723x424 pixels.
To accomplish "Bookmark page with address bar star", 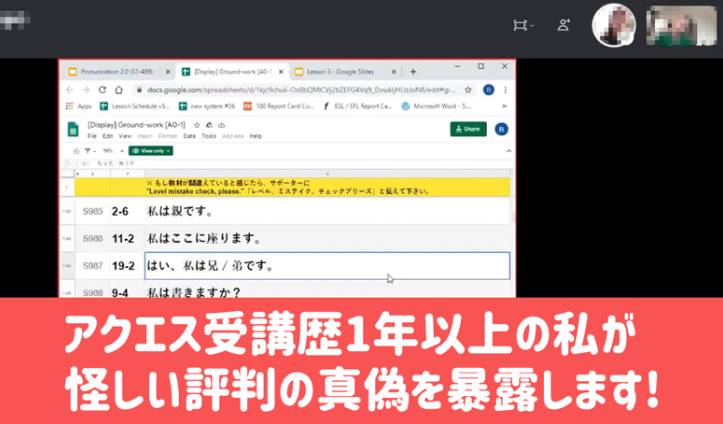I will [x=467, y=89].
